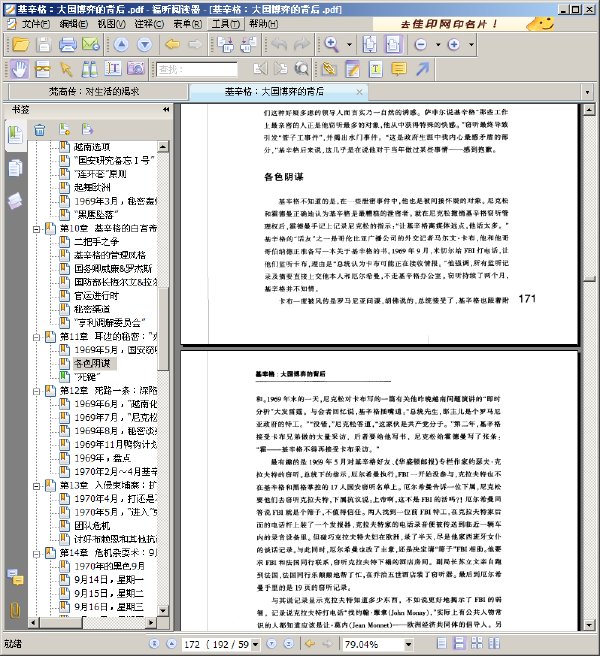Open the 帮助(H) menu
Screen dimensions: 600x656
tap(263, 24)
